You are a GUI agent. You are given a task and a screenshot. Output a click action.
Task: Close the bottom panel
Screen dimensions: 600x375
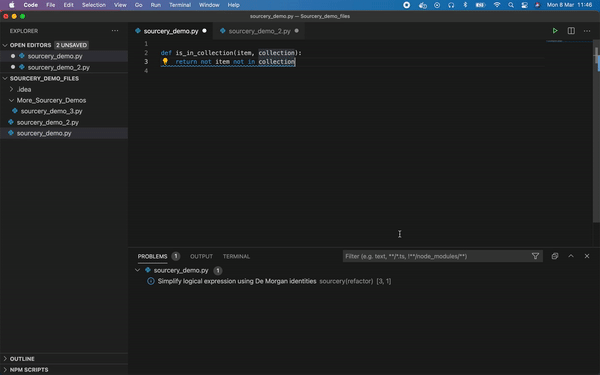point(587,256)
